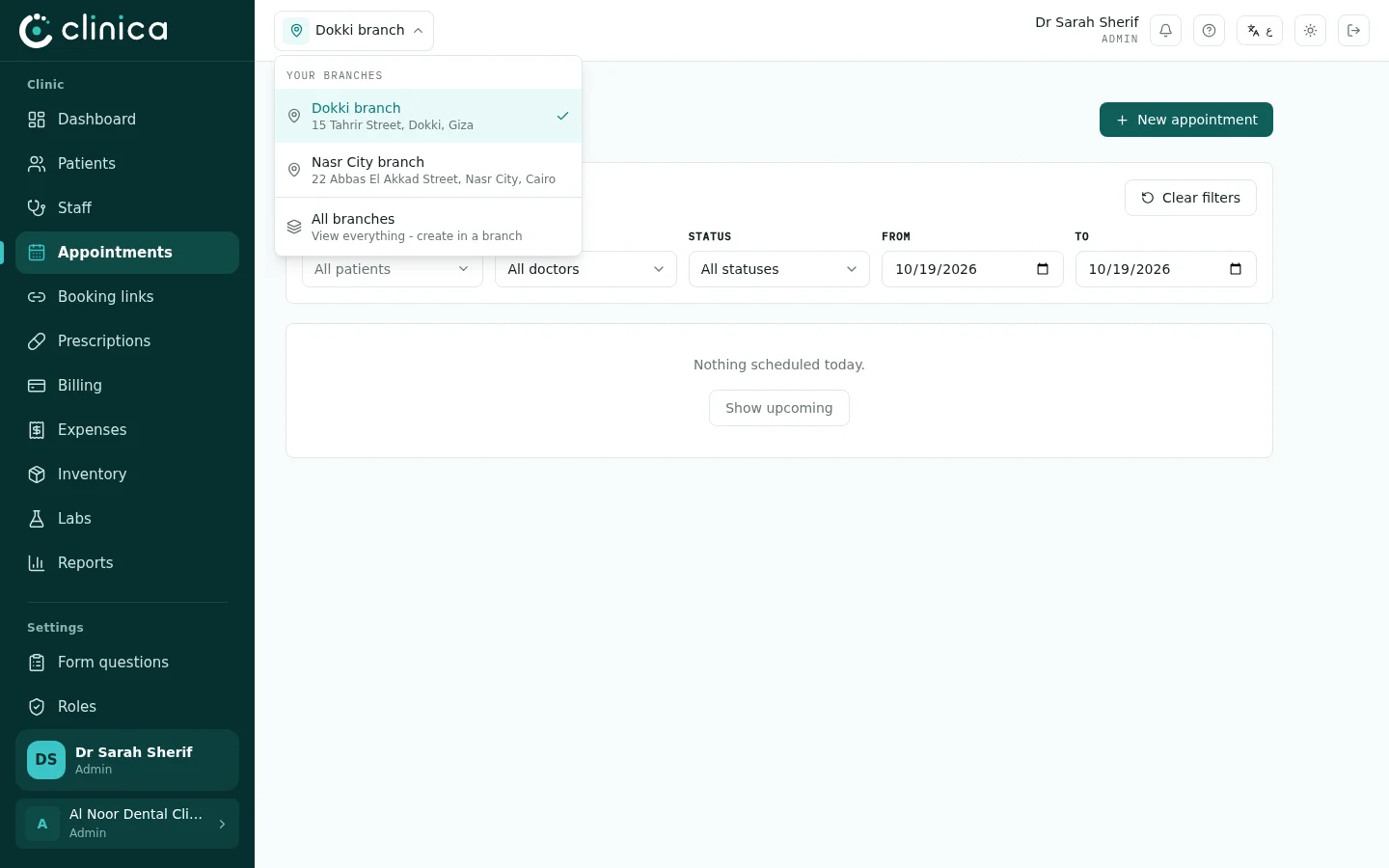Click the logout icon in header

pyautogui.click(x=1353, y=31)
